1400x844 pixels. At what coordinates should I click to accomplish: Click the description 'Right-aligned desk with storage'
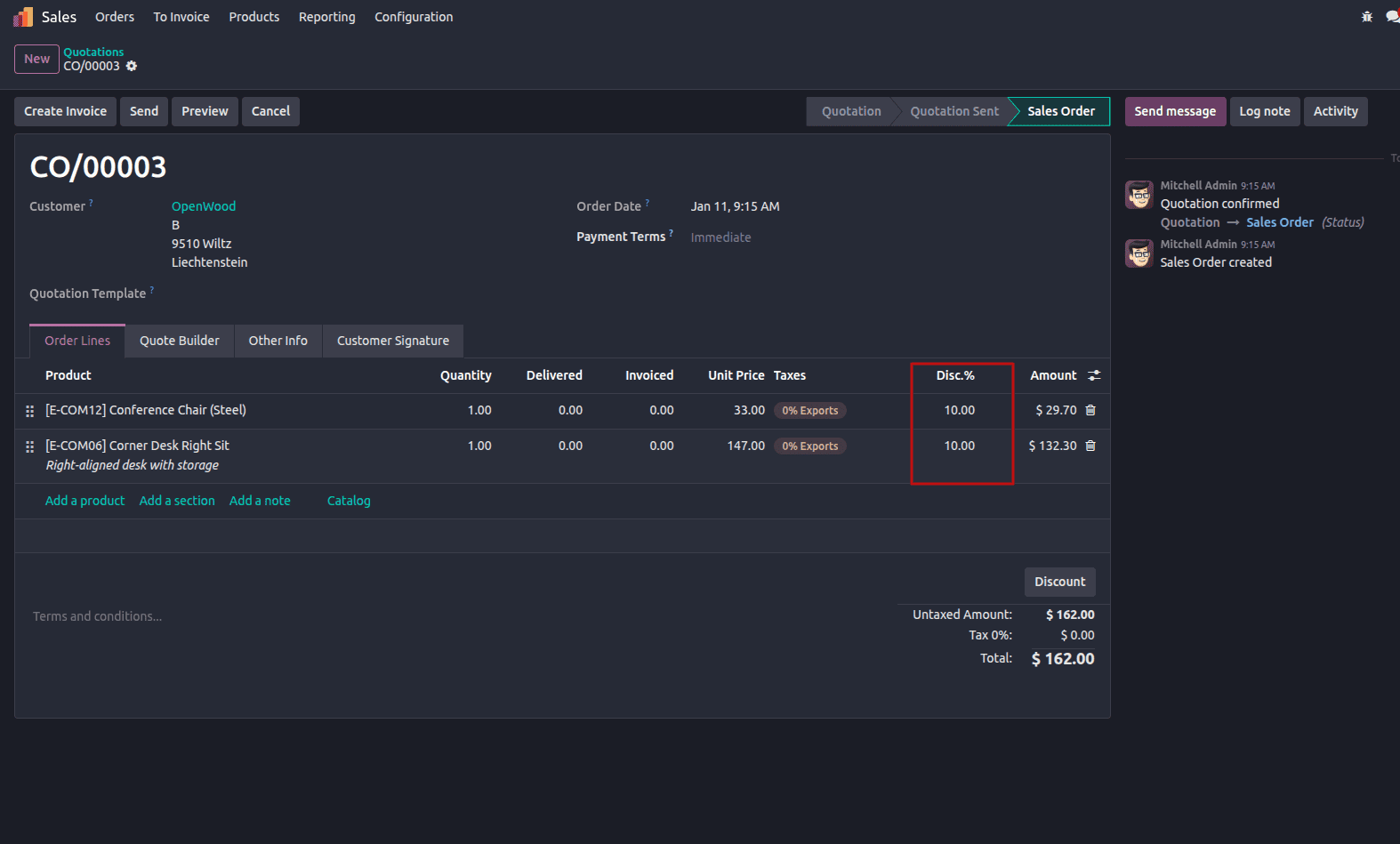133,465
